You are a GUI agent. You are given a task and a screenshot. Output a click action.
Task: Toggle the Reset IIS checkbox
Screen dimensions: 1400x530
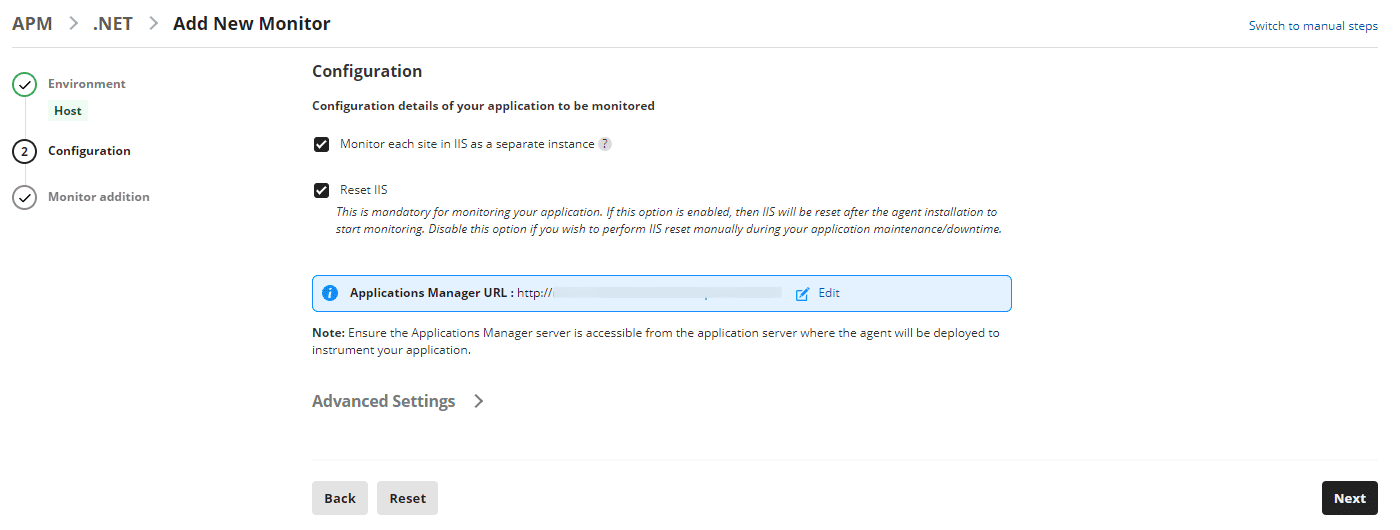322,190
